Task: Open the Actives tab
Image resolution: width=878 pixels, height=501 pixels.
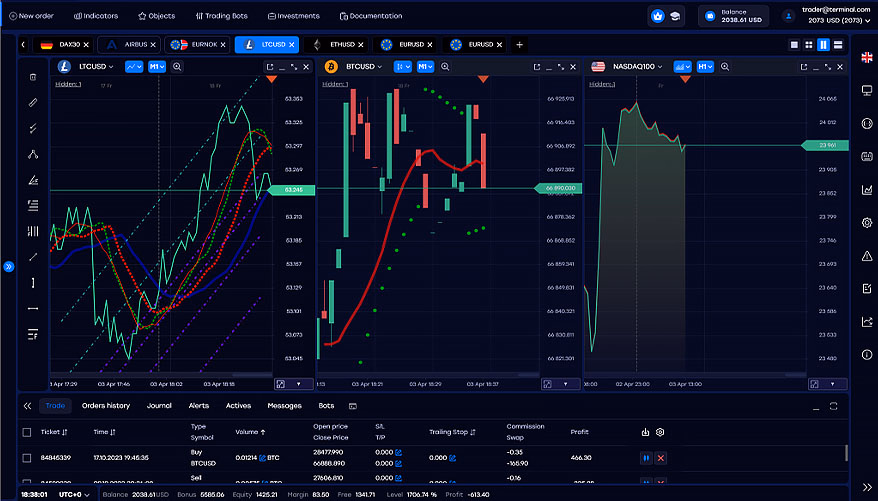Action: [x=238, y=405]
